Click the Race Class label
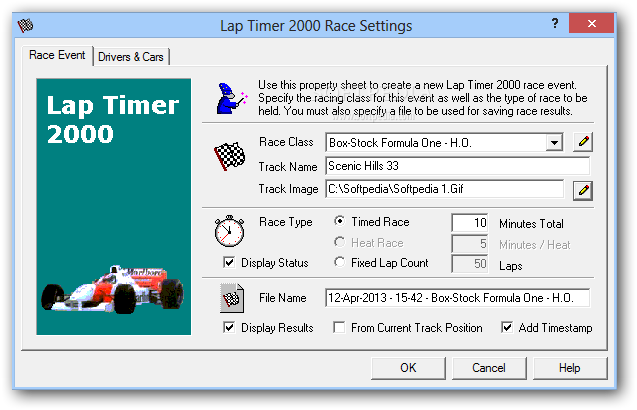 pos(286,142)
